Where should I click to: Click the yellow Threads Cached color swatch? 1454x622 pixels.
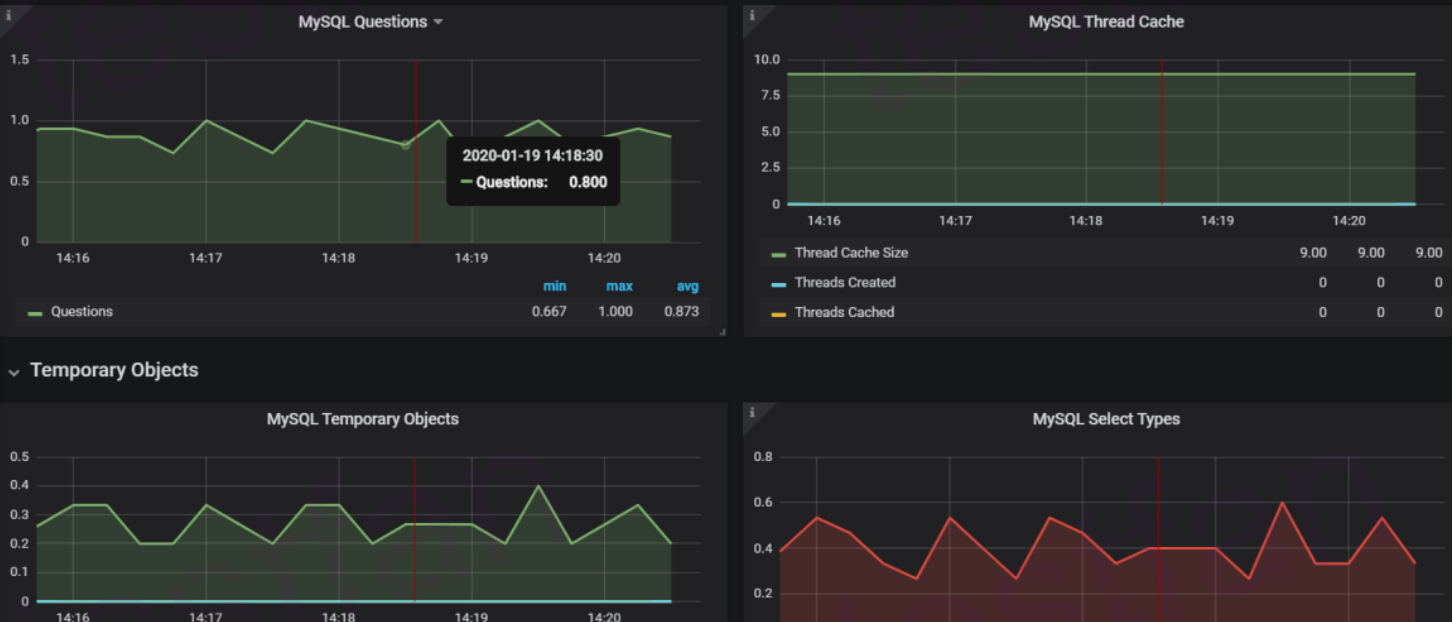779,313
